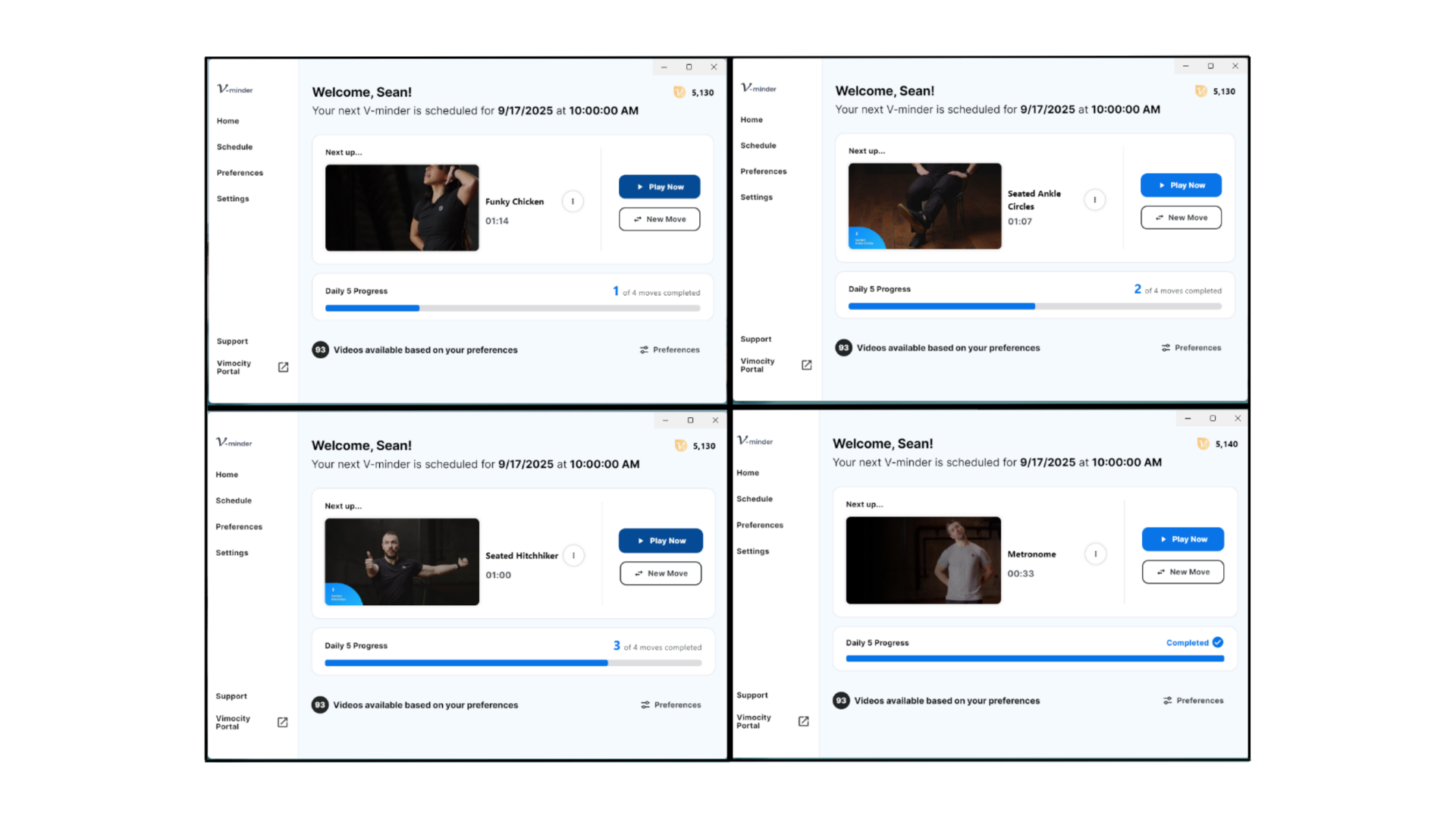
Task: Open Vimocity Portal via the external link icon
Action: (282, 367)
